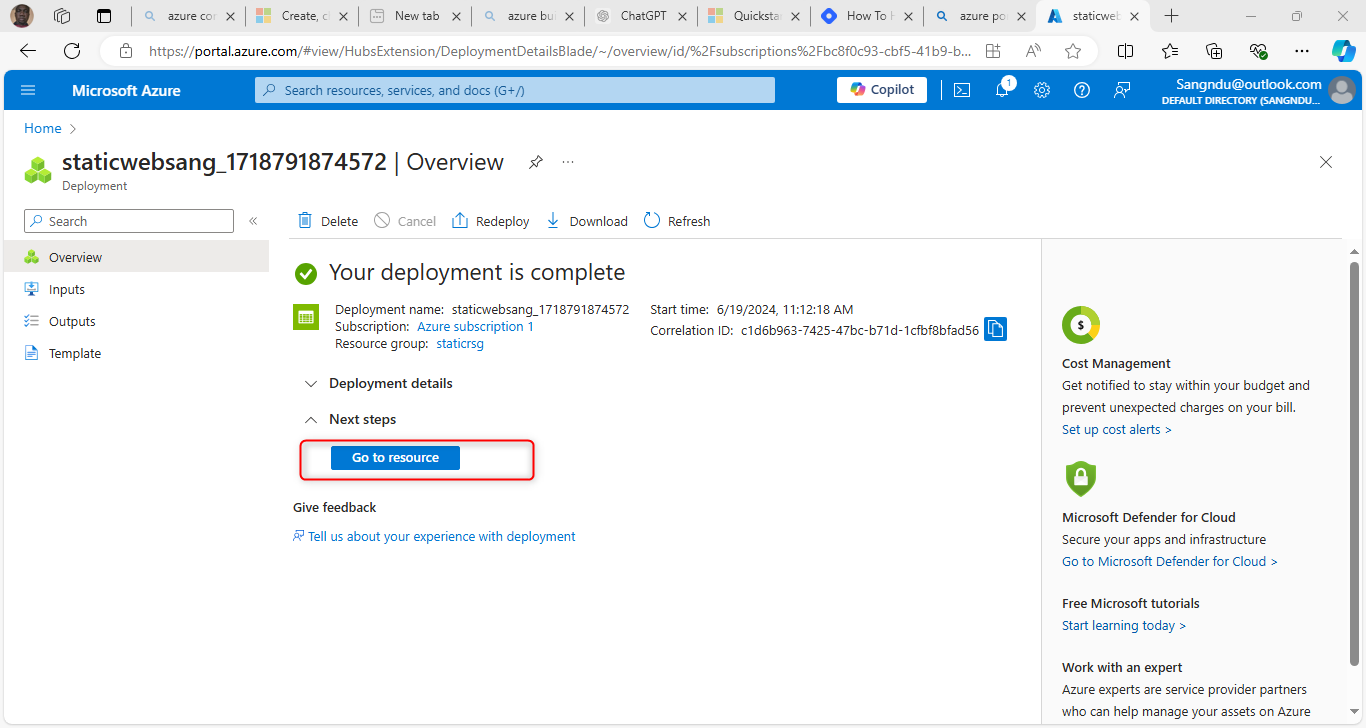Switch to the ChatGPT browser tab
The height and width of the screenshot is (728, 1366).
click(x=643, y=16)
